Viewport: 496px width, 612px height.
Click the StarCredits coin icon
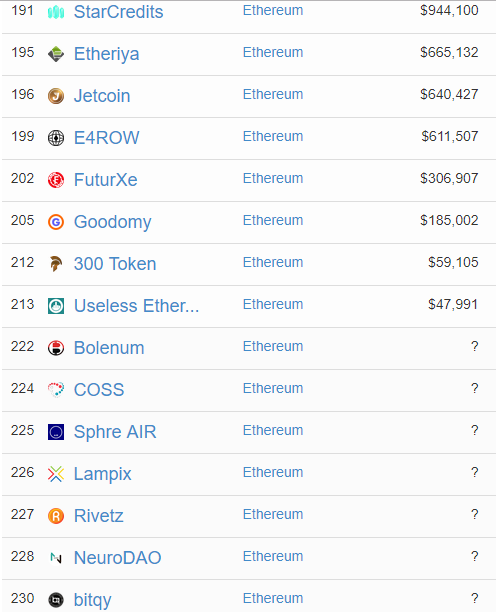56,12
